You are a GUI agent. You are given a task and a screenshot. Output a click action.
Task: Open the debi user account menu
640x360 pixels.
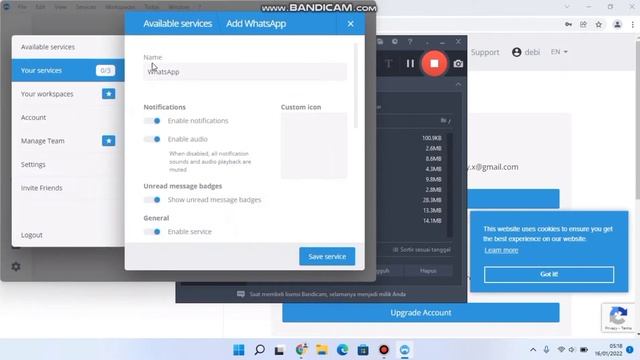(x=526, y=52)
